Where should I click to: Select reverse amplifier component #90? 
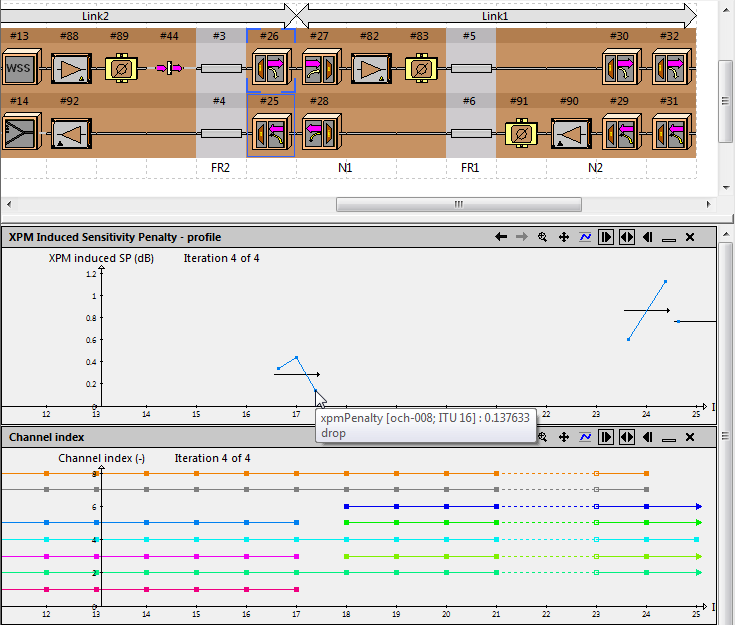pos(571,134)
